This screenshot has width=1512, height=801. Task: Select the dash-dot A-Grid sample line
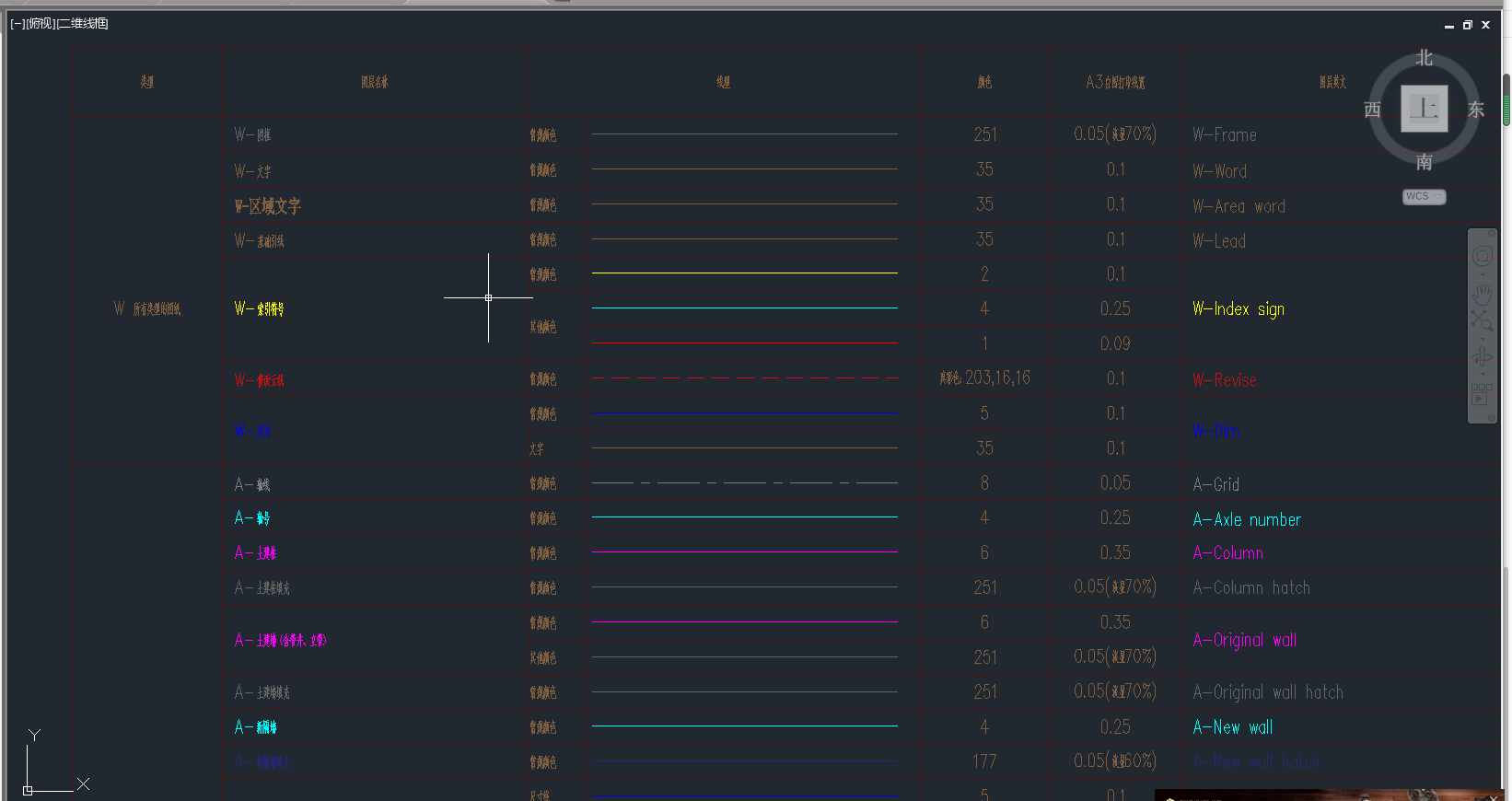click(745, 483)
